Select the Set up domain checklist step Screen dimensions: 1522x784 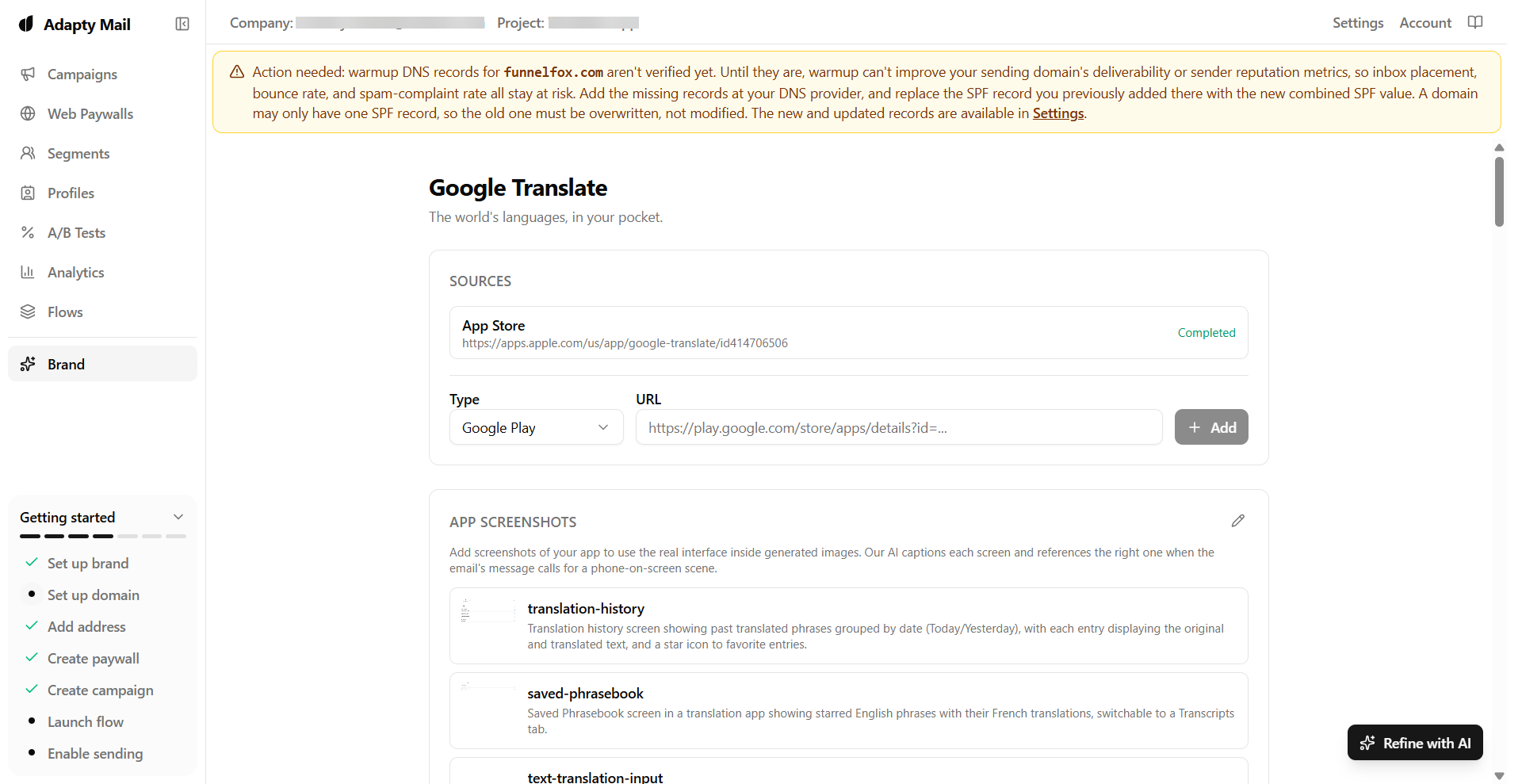94,595
